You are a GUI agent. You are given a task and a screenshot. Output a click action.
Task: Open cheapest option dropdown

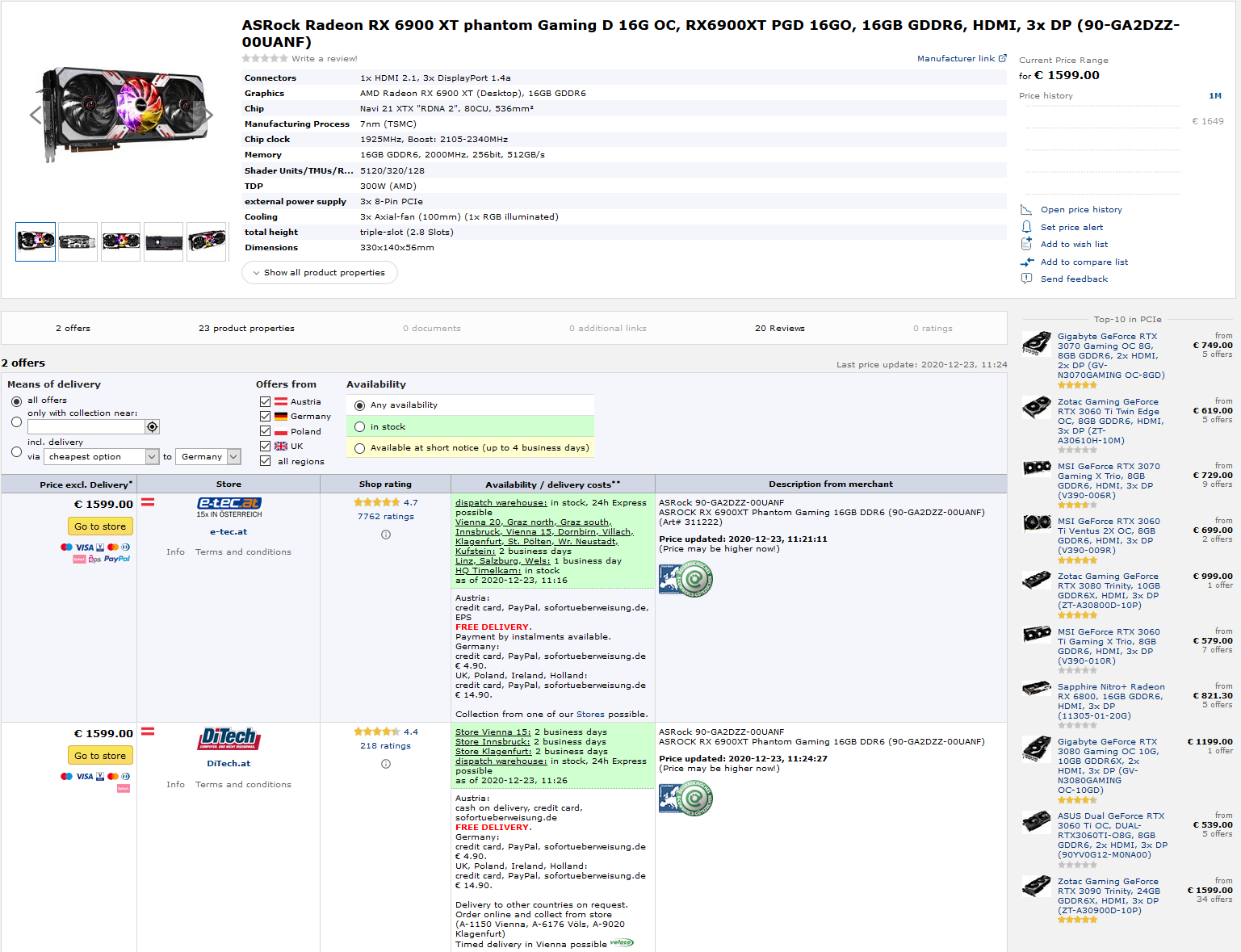102,456
